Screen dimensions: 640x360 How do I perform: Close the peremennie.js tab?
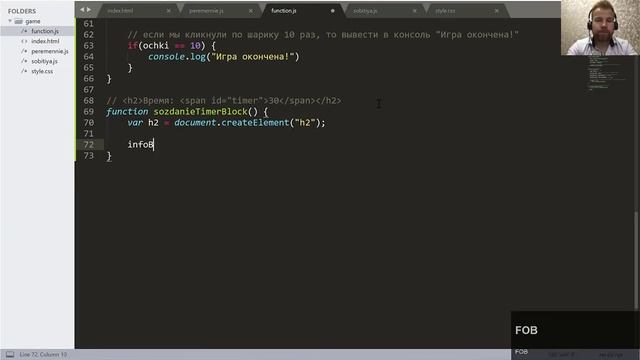click(251, 11)
